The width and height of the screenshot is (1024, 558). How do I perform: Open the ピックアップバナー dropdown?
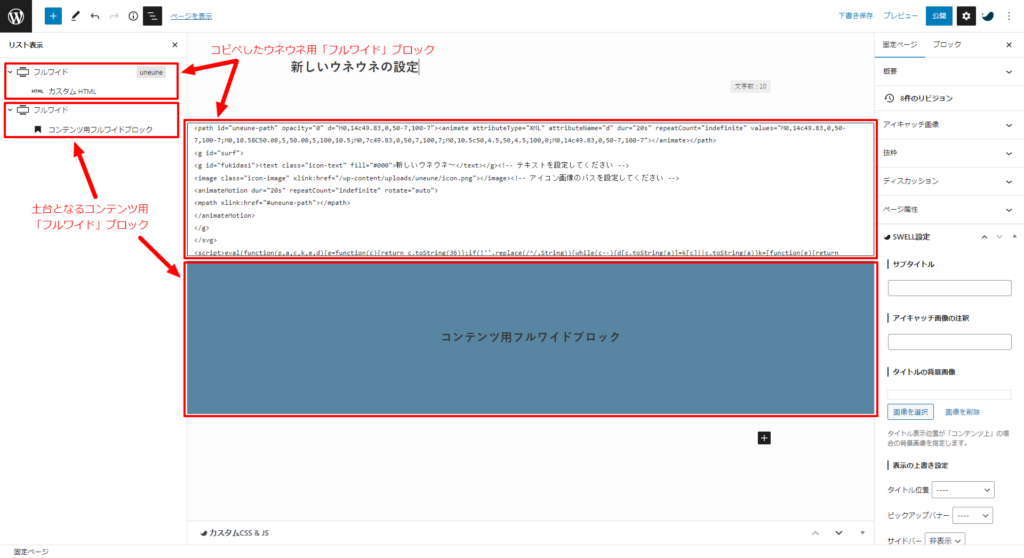[972, 516]
